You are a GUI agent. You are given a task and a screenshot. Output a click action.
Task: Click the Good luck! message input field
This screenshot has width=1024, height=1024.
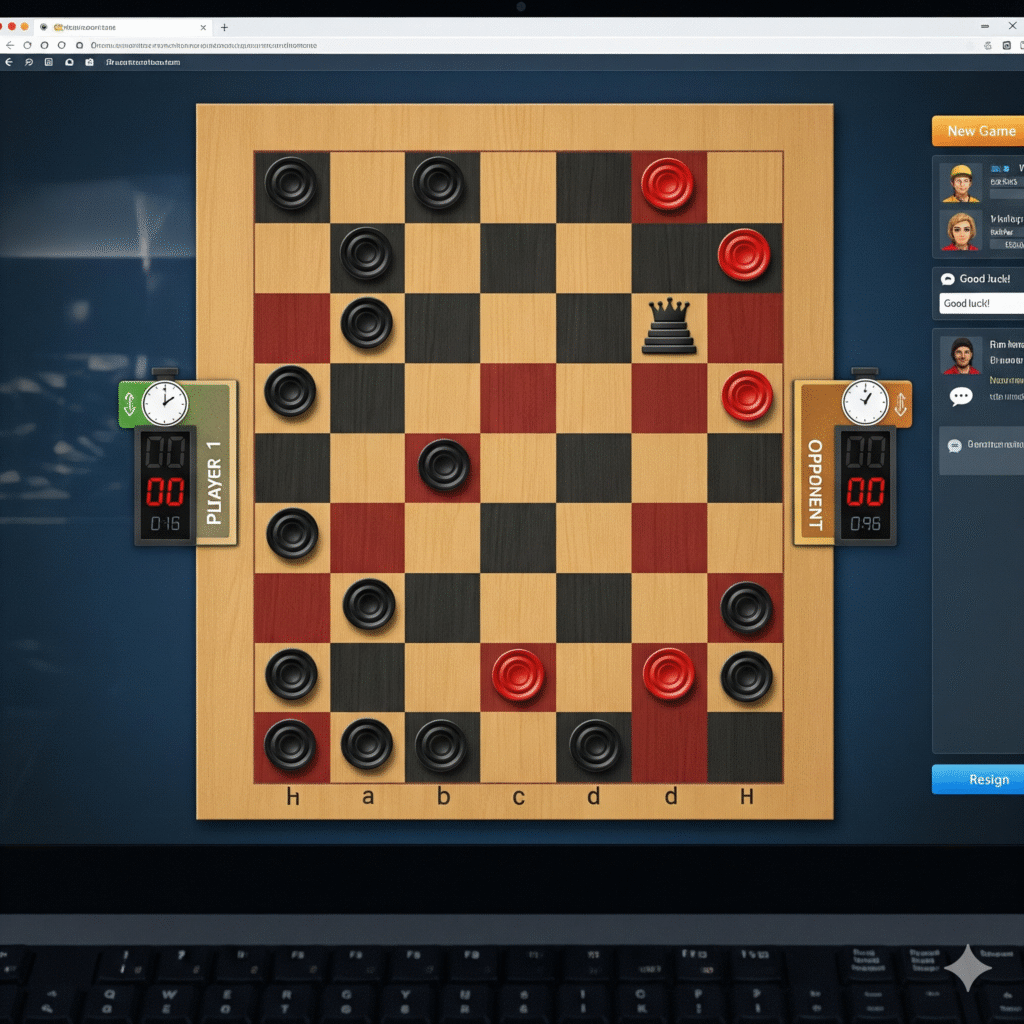tap(981, 303)
